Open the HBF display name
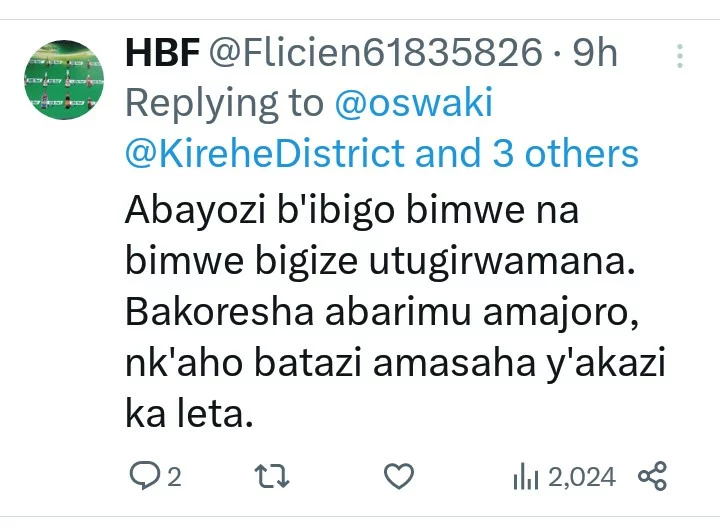Screen dimensions: 720x530 pos(163,53)
